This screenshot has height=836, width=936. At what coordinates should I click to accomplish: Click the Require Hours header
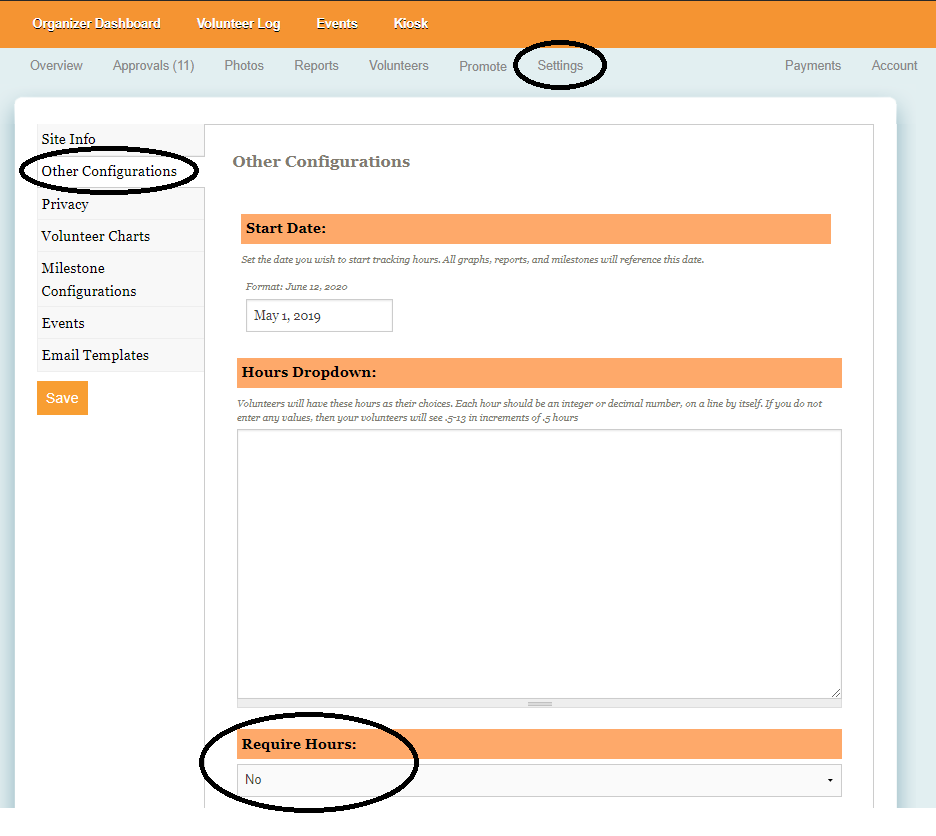click(539, 744)
